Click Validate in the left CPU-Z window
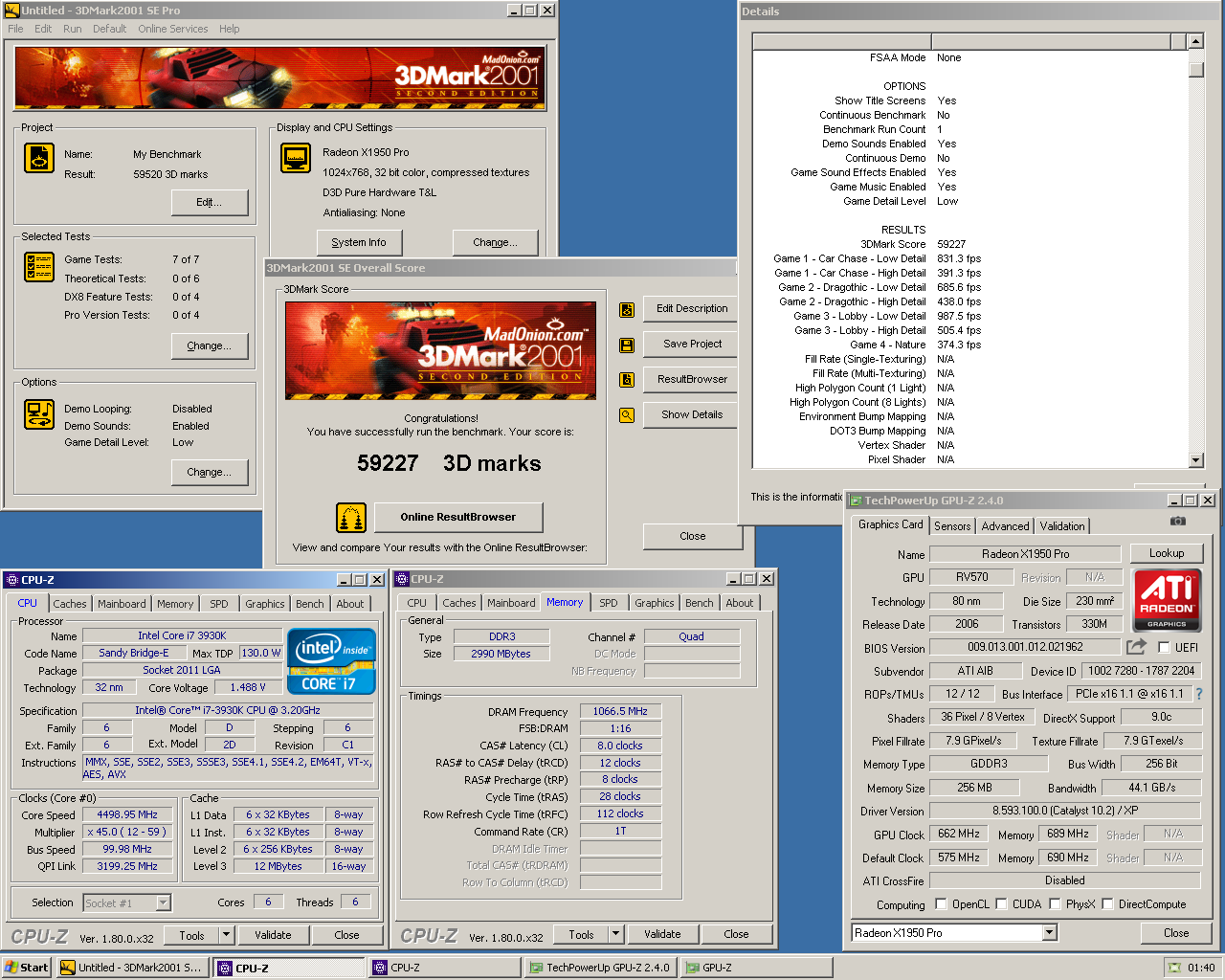Screen dimensions: 1225x980 tap(273, 935)
